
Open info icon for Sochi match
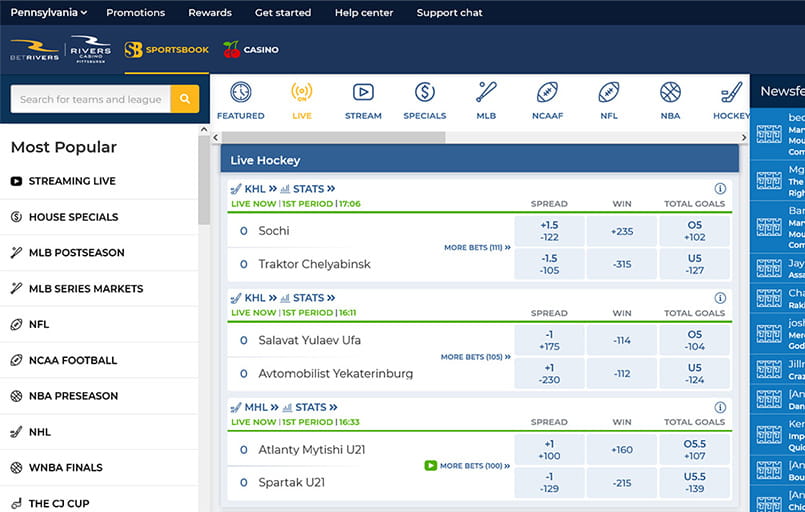pos(720,188)
